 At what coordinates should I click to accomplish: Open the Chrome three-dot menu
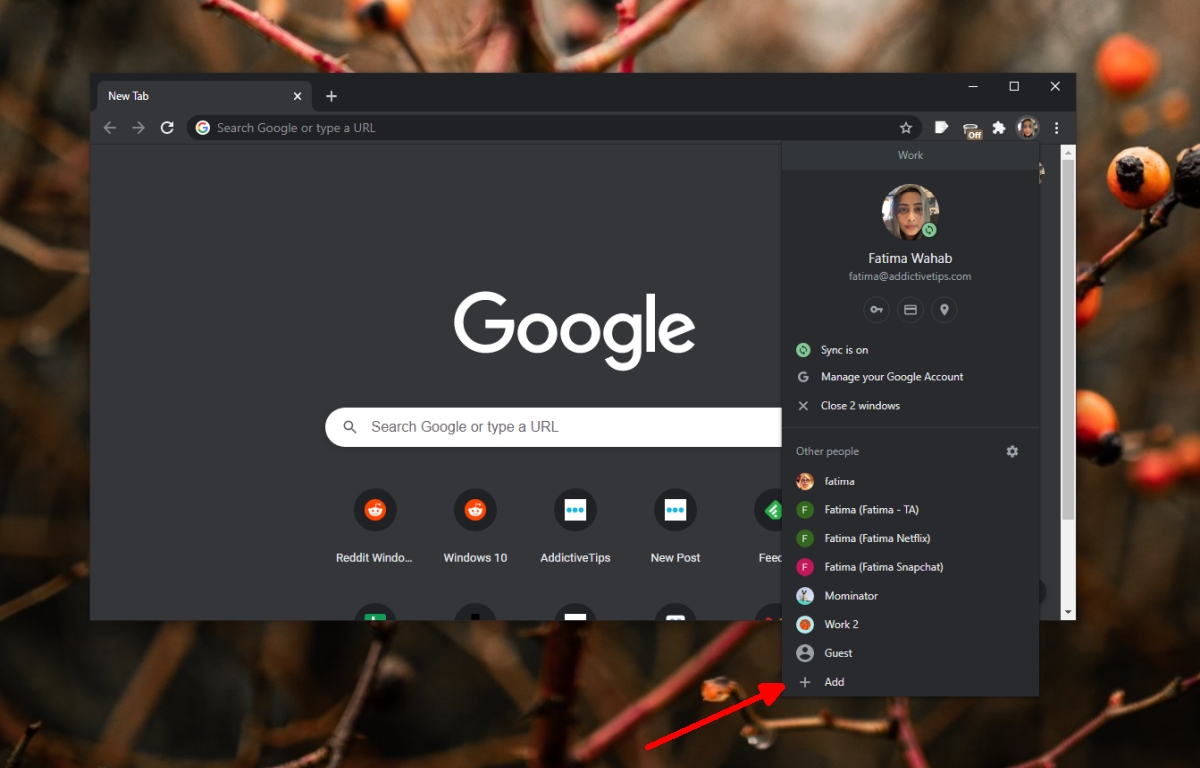click(1056, 128)
